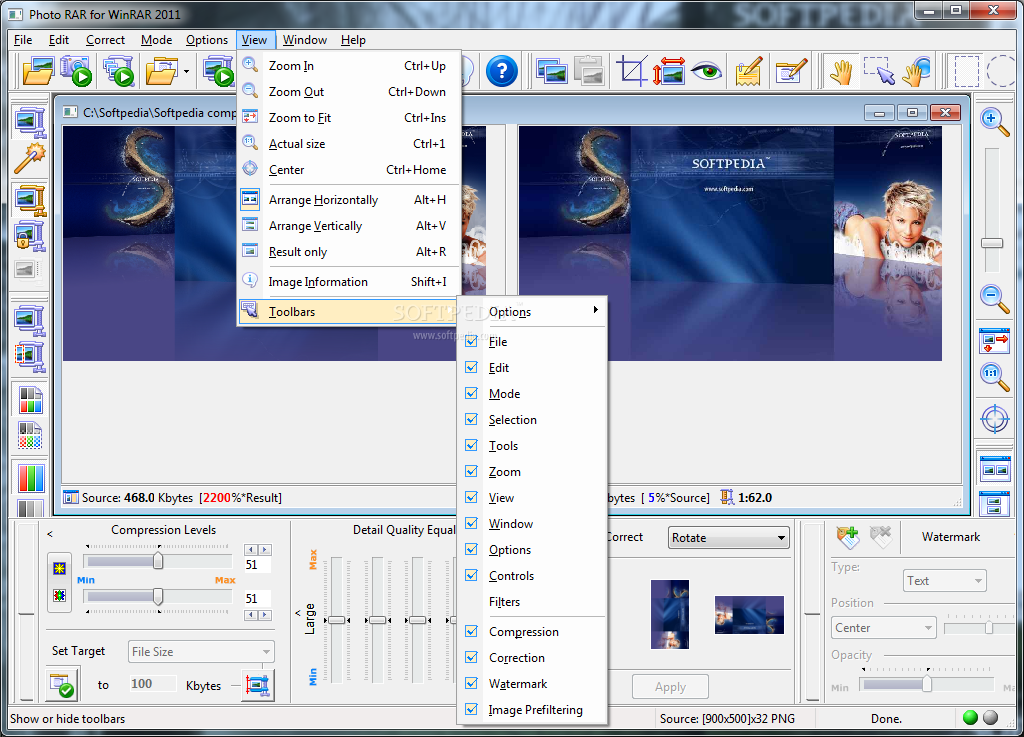Select the rectangular selection pointer tool
The image size is (1024, 737).
pyautogui.click(x=879, y=71)
